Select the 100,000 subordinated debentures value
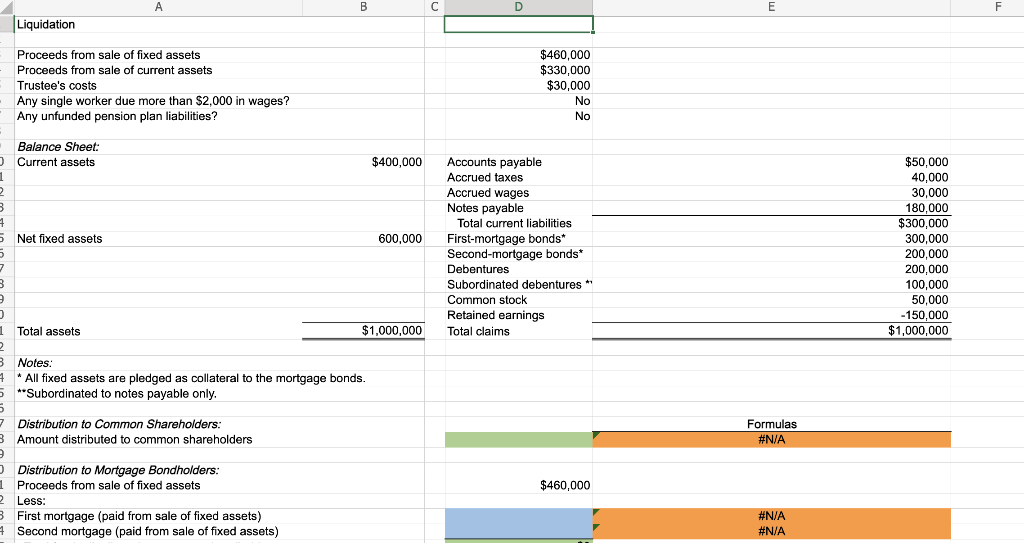 coord(927,284)
